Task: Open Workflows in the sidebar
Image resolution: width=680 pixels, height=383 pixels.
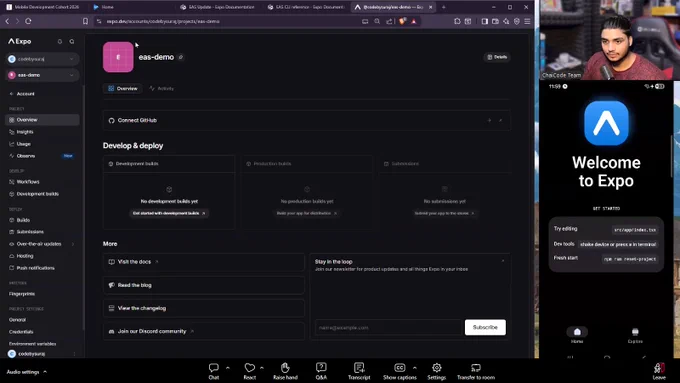Action: [x=24, y=182]
